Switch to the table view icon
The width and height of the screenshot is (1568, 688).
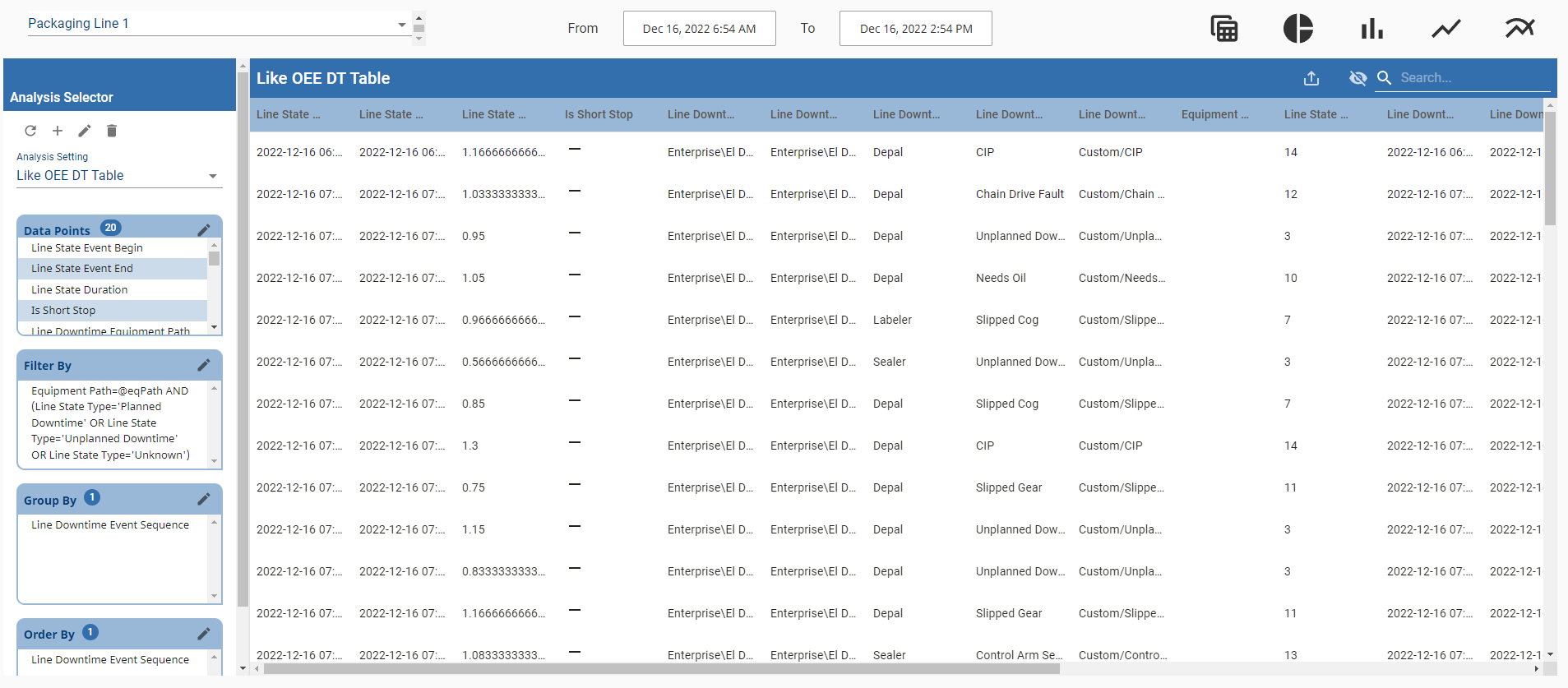pos(1224,29)
